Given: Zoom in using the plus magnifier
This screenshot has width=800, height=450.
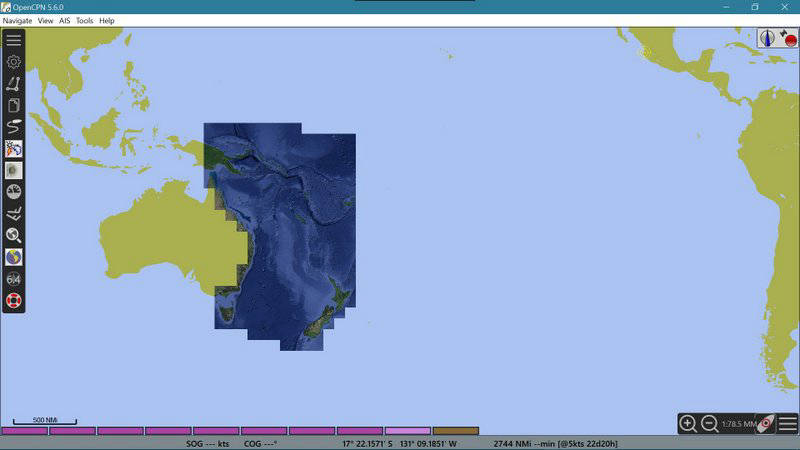Looking at the screenshot, I should (x=688, y=423).
